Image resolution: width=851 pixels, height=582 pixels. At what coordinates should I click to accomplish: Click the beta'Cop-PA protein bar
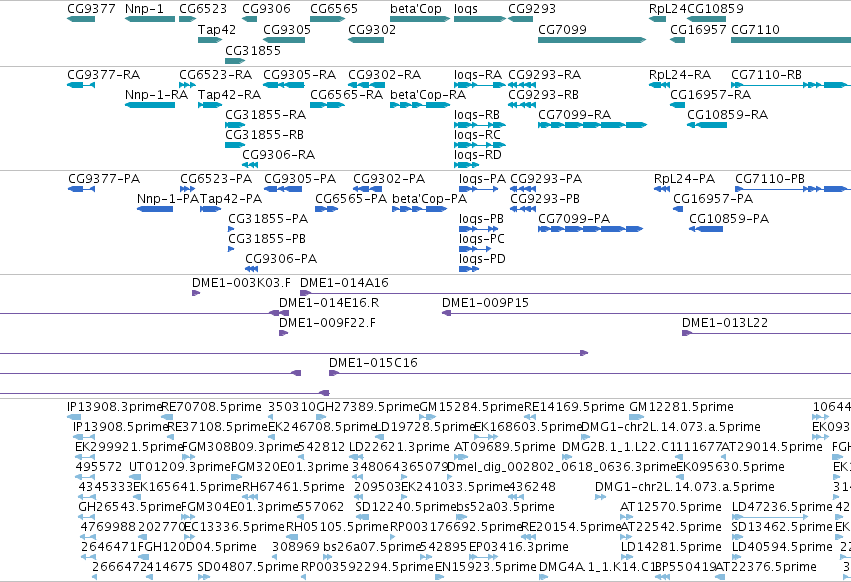pyautogui.click(x=420, y=209)
